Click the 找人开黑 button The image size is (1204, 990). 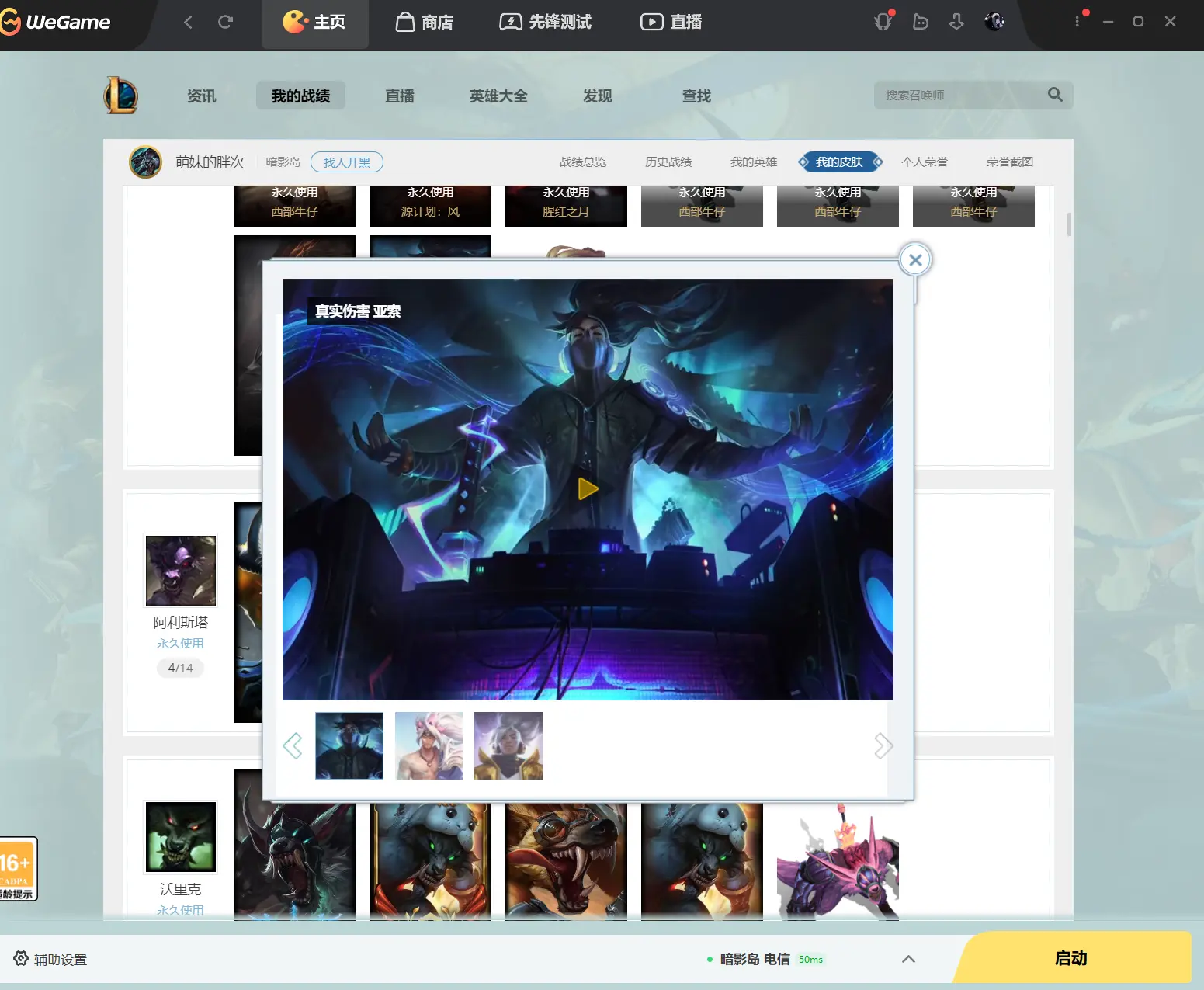coord(347,162)
